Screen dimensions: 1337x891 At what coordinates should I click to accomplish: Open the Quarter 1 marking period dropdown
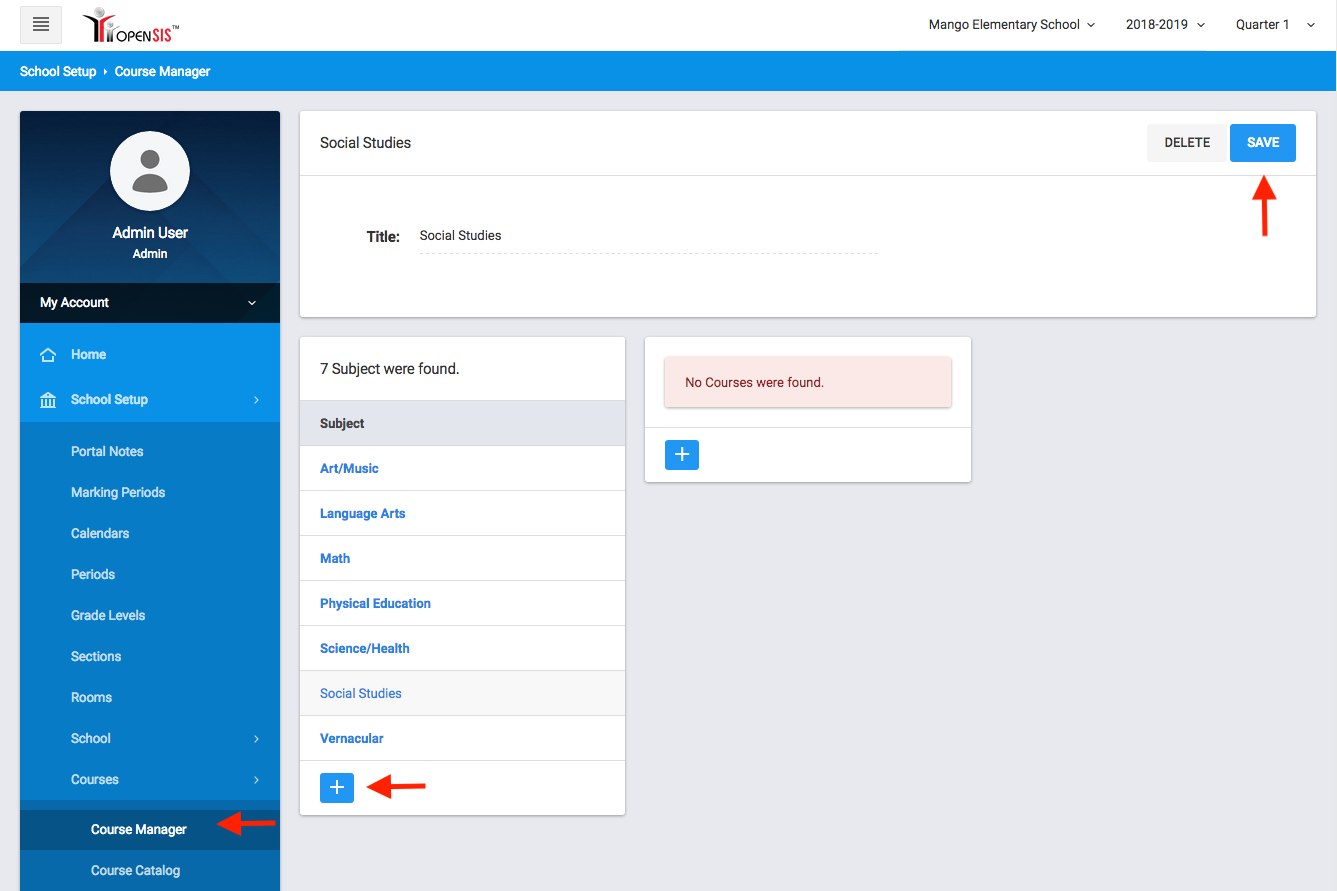point(1275,25)
